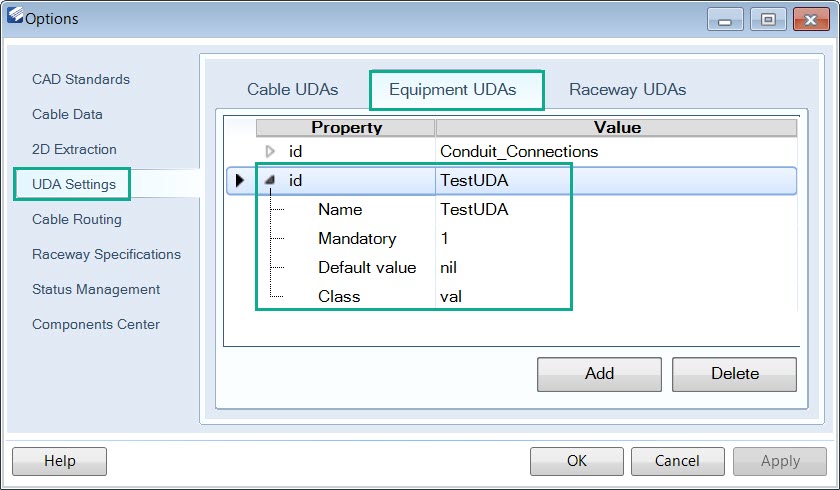Collapse the TestUDA id row
This screenshot has height=490, width=840.
click(270, 180)
